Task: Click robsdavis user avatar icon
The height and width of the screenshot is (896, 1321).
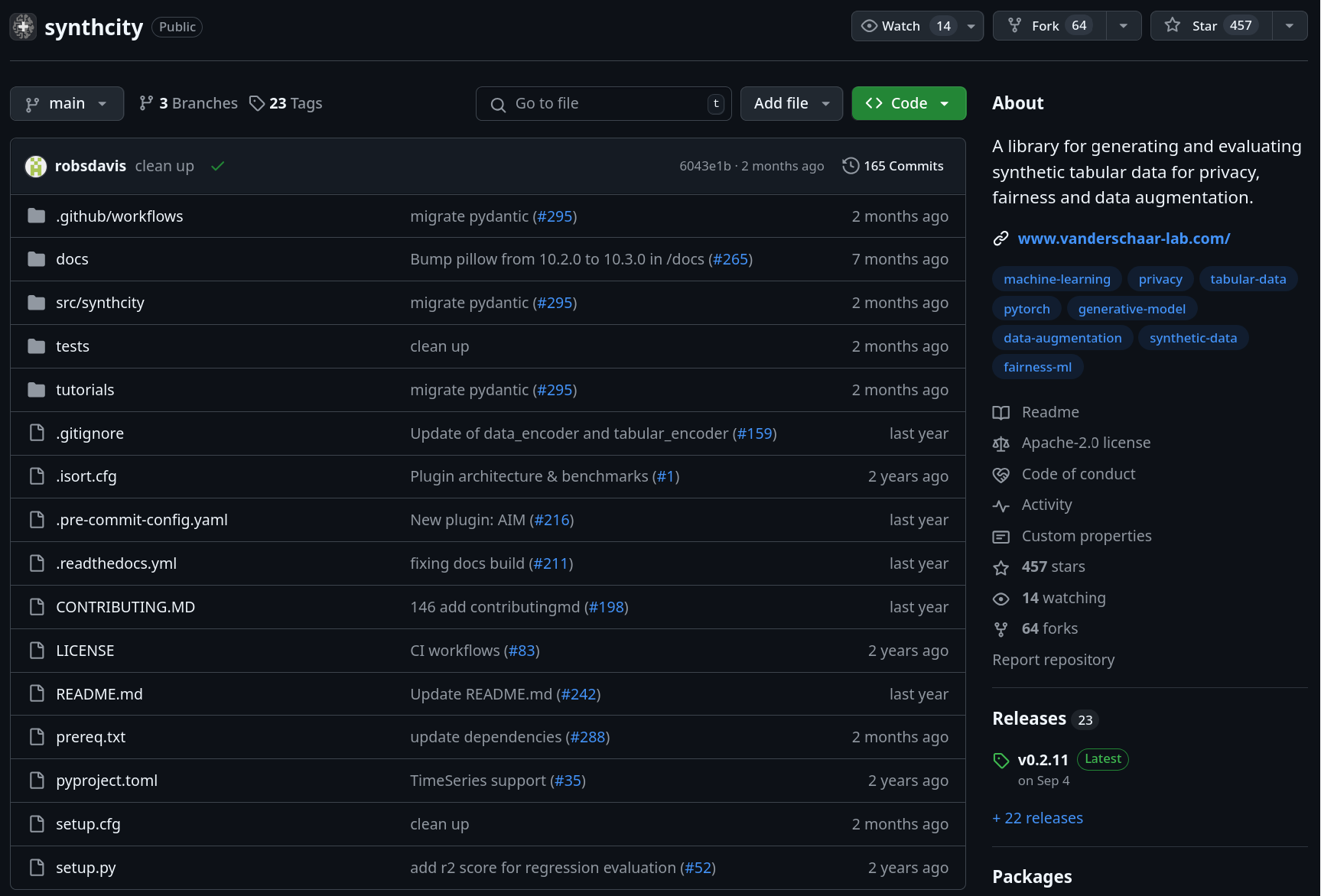Action: tap(36, 167)
